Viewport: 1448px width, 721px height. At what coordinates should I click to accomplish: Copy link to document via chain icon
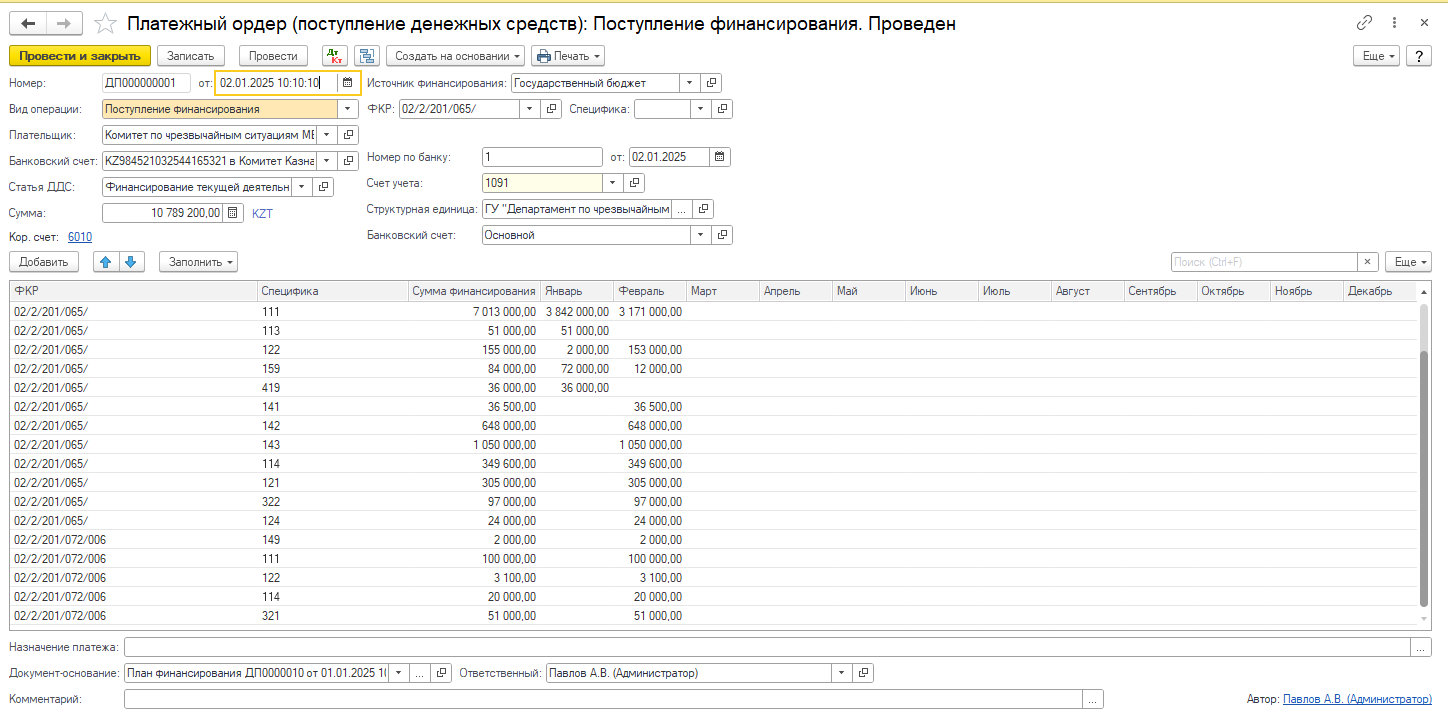click(1364, 23)
